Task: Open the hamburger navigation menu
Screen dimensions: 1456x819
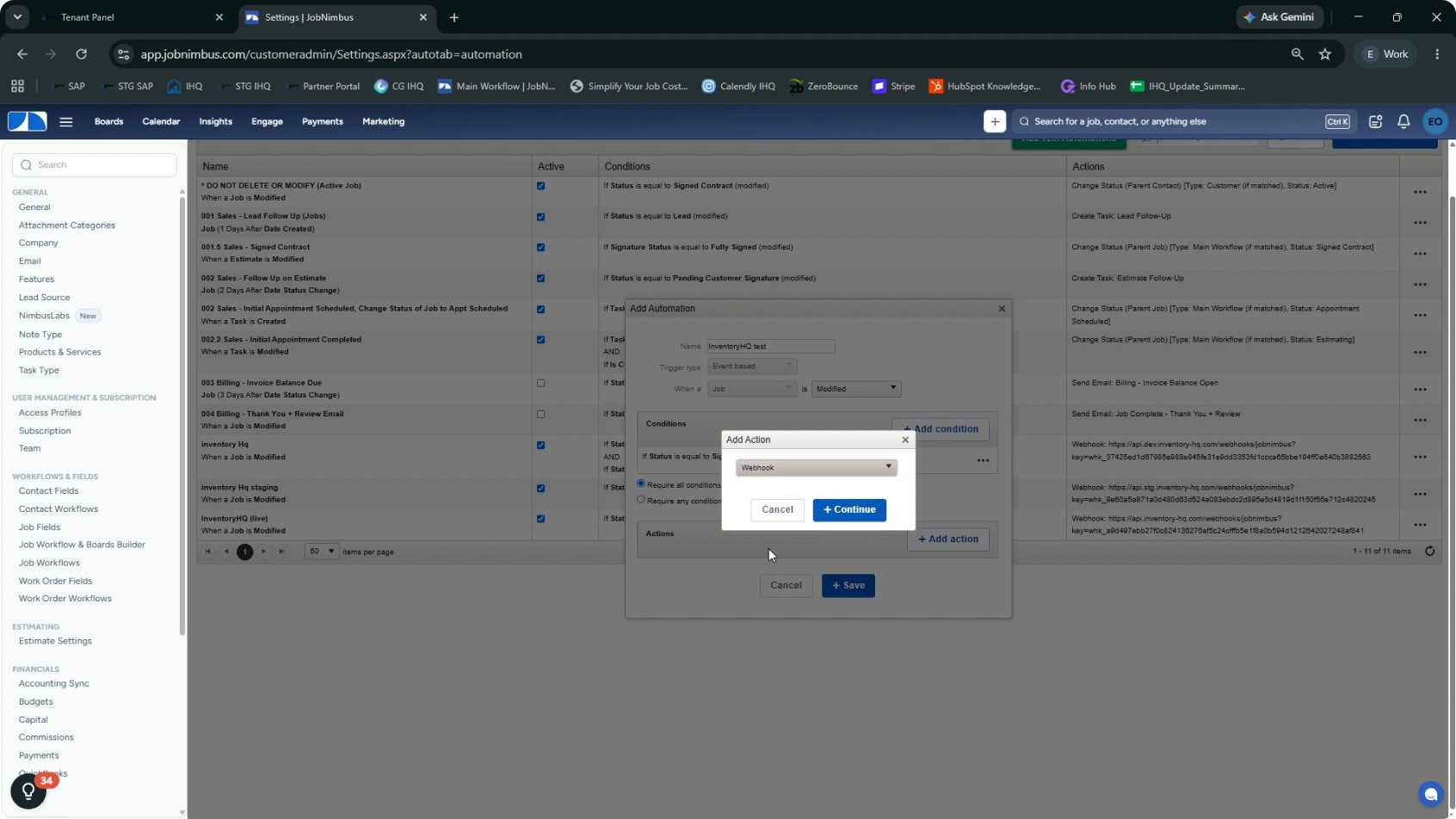Action: point(66,121)
